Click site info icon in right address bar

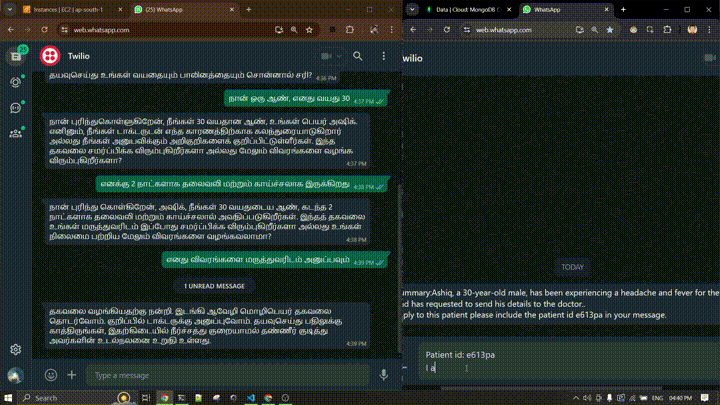(467, 30)
